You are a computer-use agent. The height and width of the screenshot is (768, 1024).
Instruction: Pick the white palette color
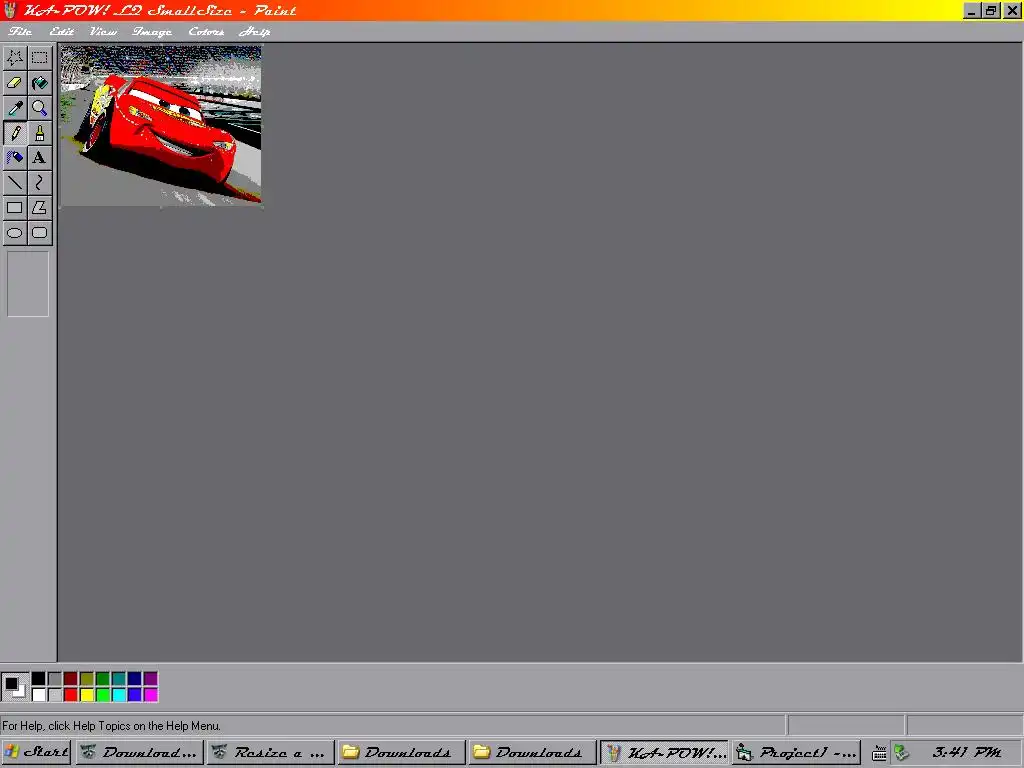point(39,695)
